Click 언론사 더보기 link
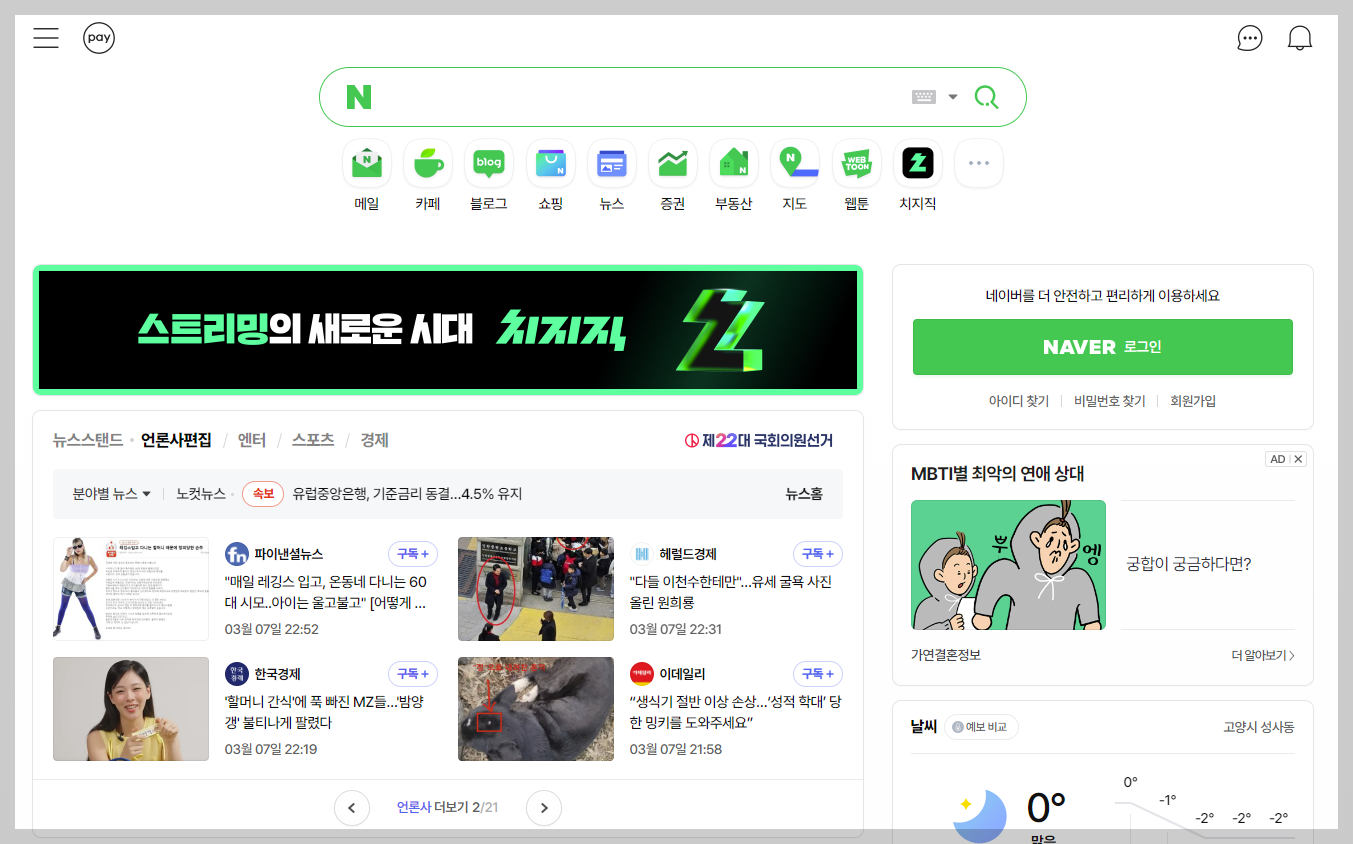This screenshot has height=844, width=1353. 447,808
